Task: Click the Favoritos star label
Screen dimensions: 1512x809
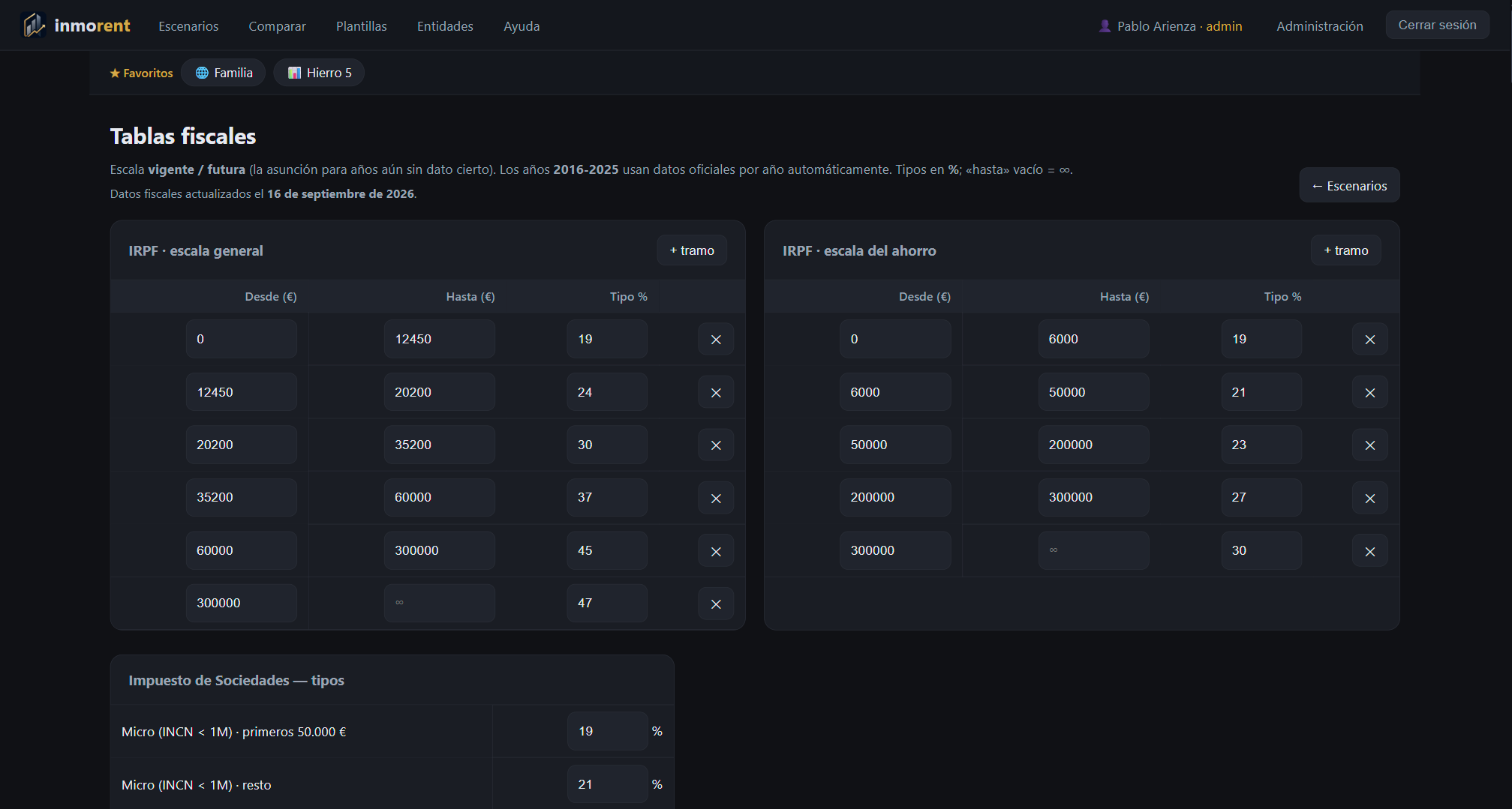Action: coord(141,73)
